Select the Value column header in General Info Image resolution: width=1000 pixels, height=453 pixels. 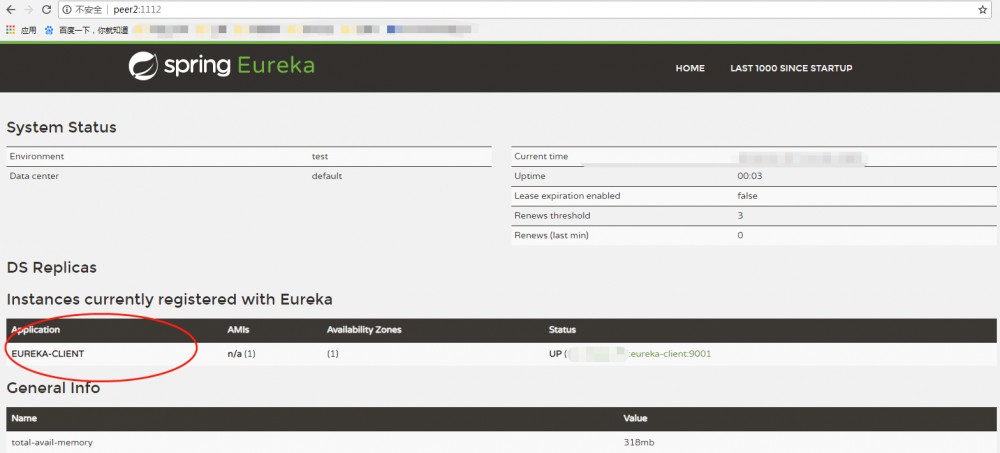(635, 419)
